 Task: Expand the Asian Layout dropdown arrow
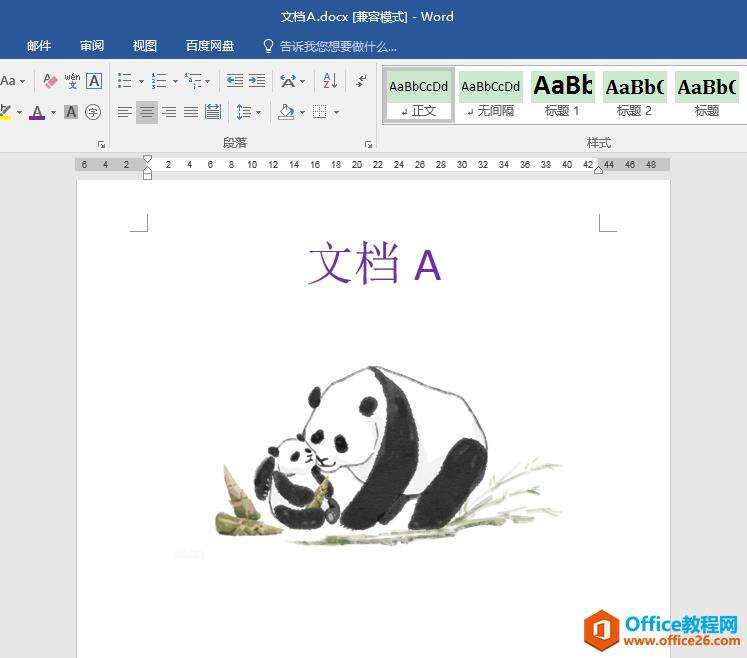(x=303, y=81)
